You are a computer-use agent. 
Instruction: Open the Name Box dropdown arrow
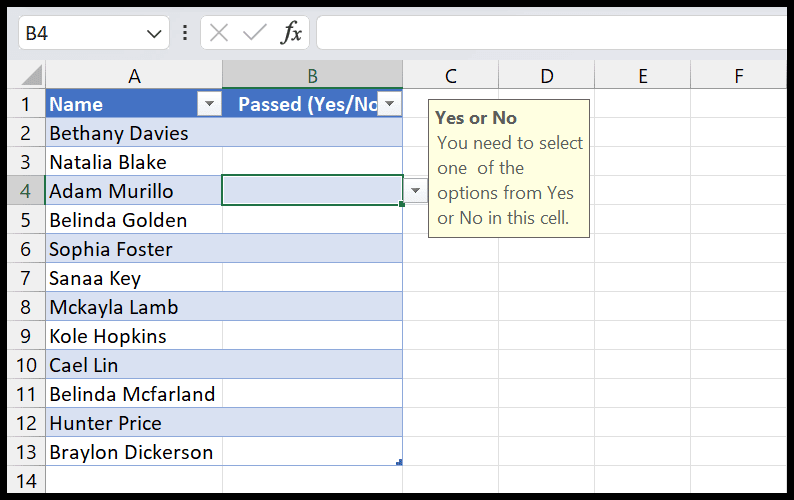155,33
